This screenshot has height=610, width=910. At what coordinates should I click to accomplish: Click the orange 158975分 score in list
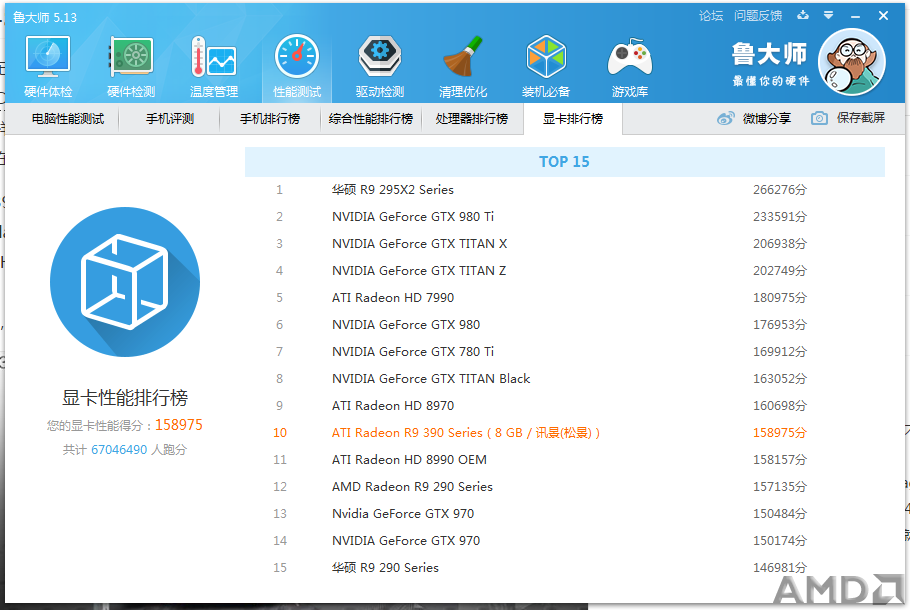tap(780, 432)
